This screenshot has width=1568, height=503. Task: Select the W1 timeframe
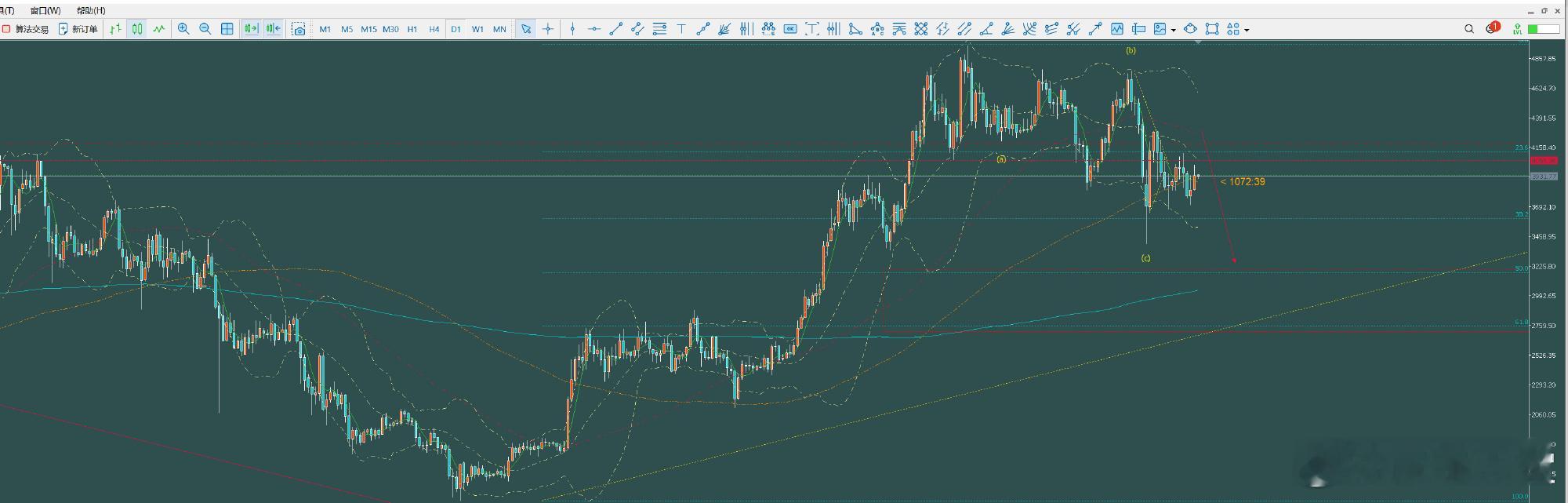coord(477,29)
